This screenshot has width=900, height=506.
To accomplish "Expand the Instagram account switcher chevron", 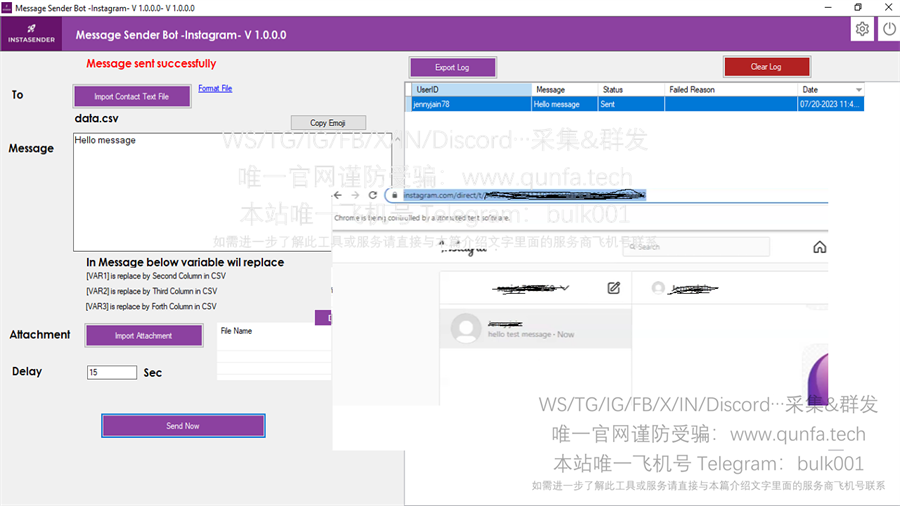I will tap(565, 287).
